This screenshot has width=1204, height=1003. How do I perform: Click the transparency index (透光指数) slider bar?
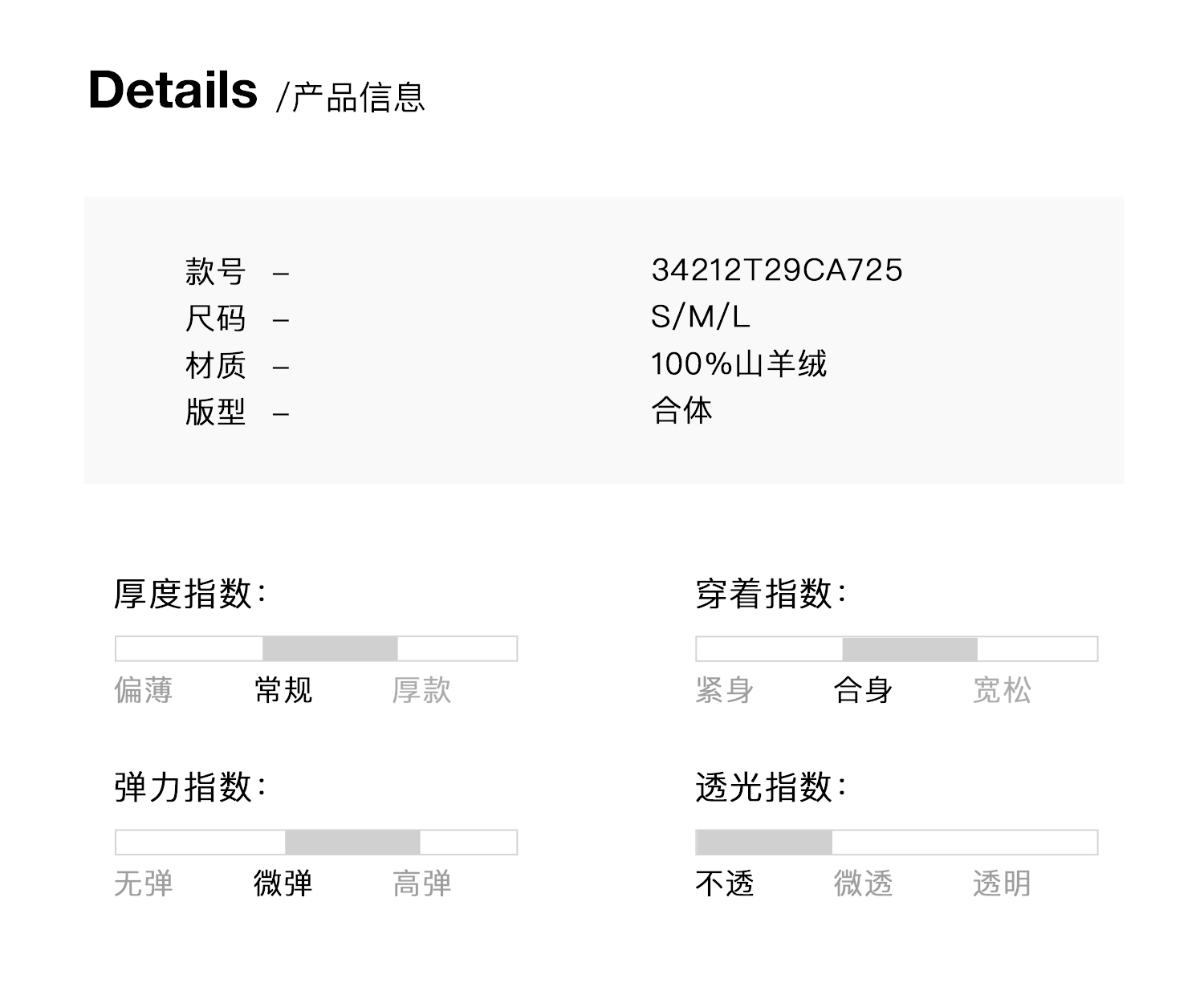click(x=897, y=842)
